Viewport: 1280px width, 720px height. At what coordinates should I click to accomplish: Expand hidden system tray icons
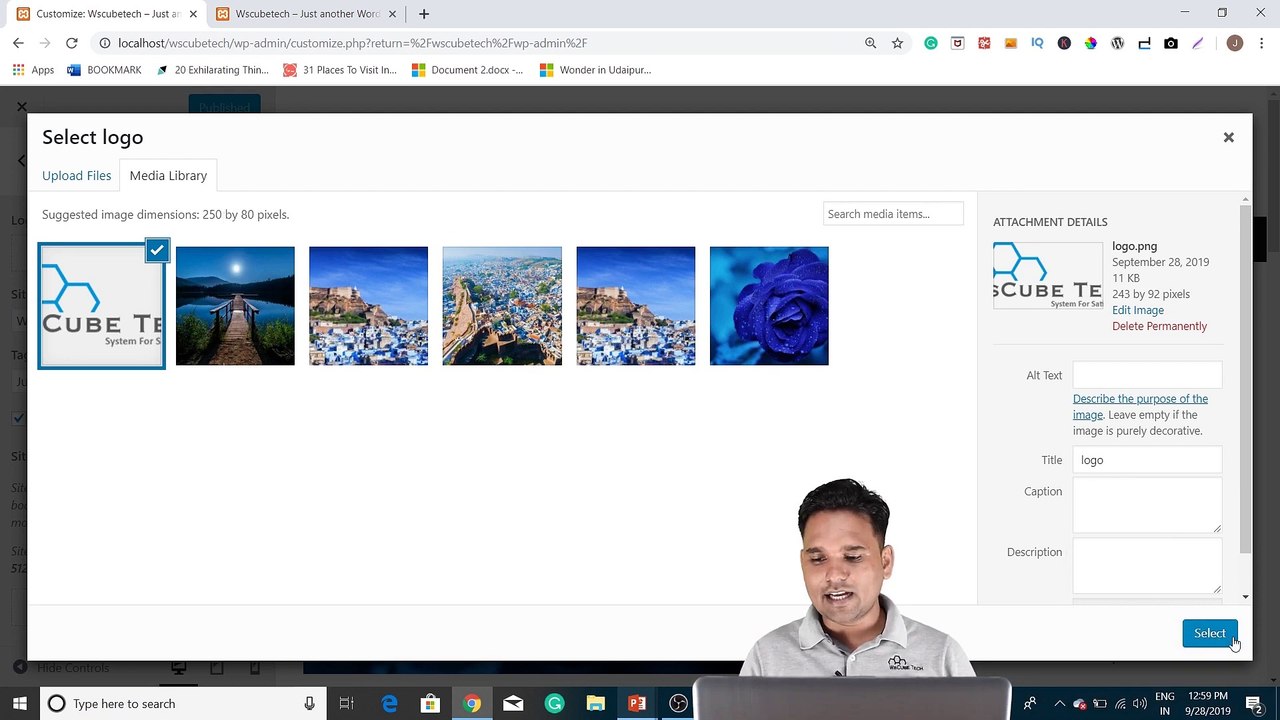[1059, 704]
